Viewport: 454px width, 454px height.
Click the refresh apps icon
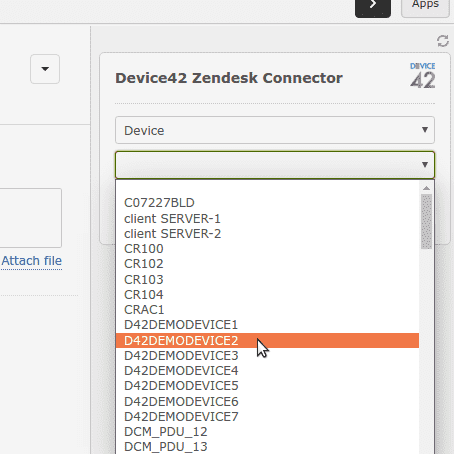pos(443,41)
